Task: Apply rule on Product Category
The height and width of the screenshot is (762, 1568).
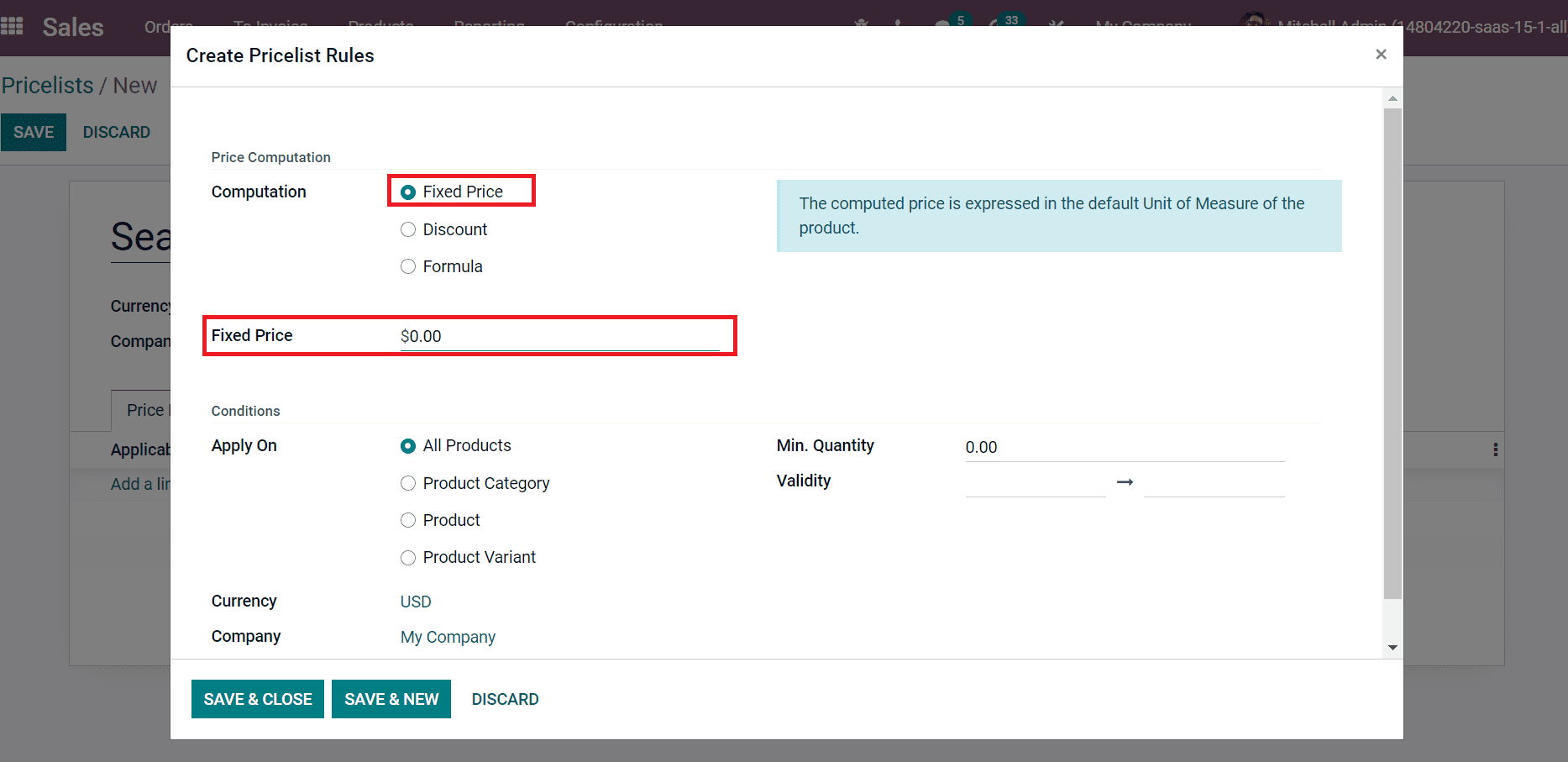Action: click(x=408, y=483)
